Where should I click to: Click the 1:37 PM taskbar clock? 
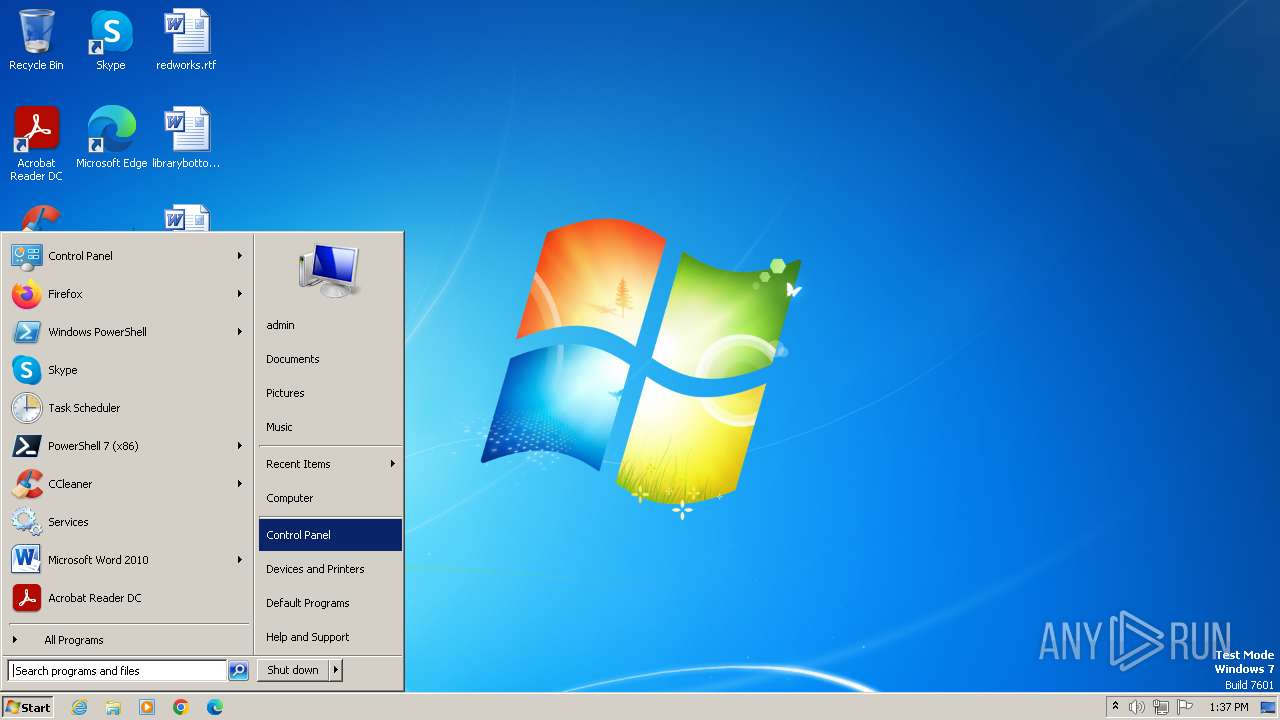(x=1228, y=707)
